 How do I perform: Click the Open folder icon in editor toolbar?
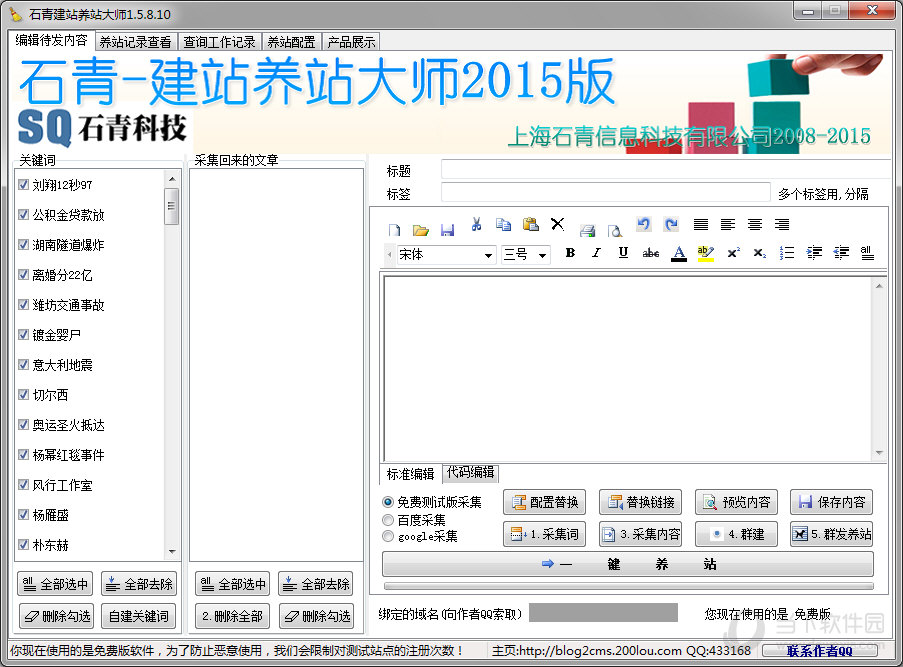[x=421, y=230]
